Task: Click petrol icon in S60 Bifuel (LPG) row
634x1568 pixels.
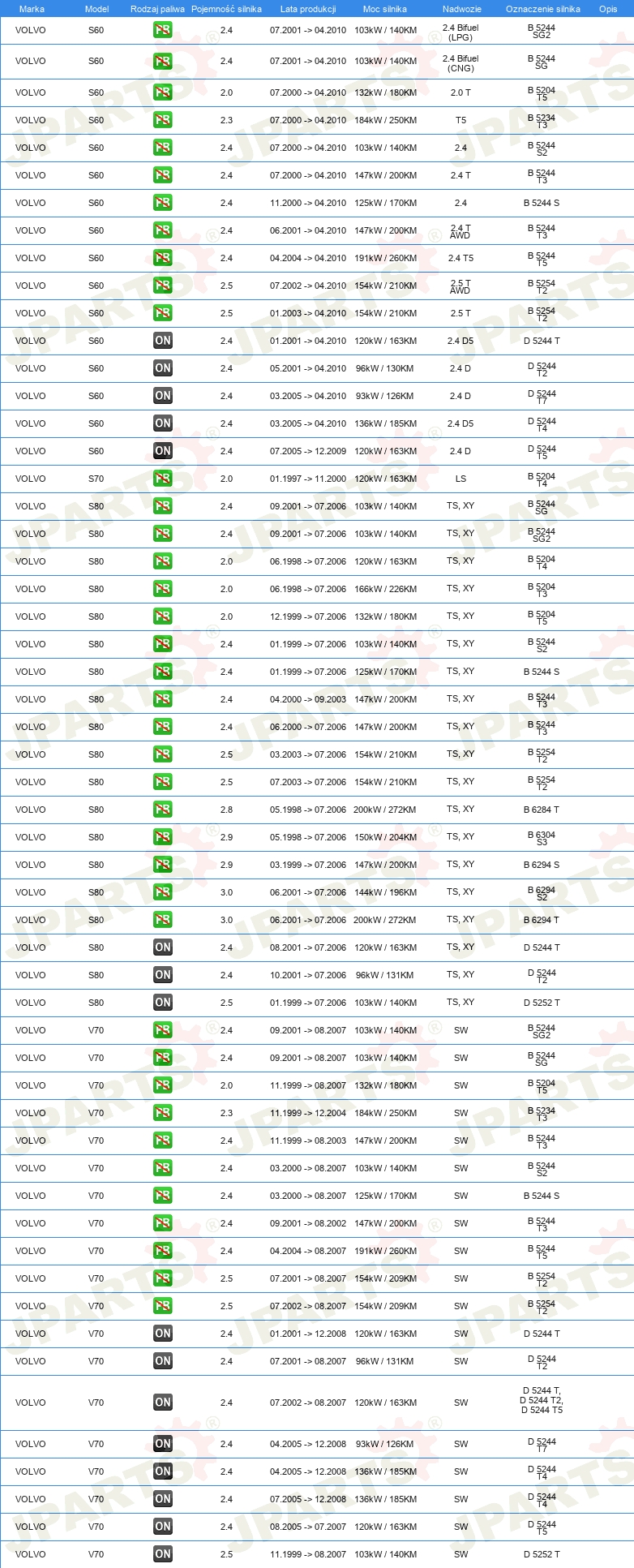Action: 163,30
